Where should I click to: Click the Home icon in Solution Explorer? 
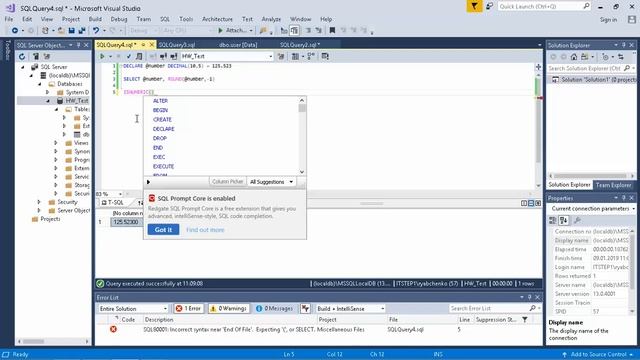[574, 57]
